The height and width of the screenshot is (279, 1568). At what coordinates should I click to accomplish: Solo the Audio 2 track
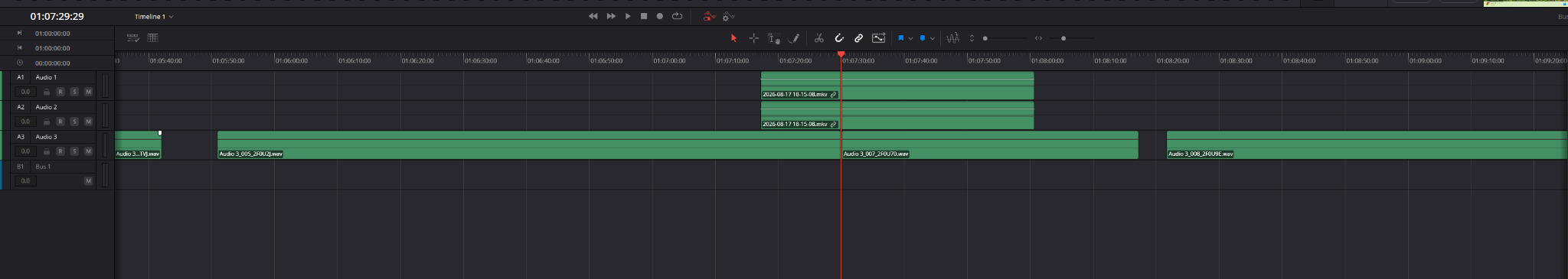[x=74, y=122]
